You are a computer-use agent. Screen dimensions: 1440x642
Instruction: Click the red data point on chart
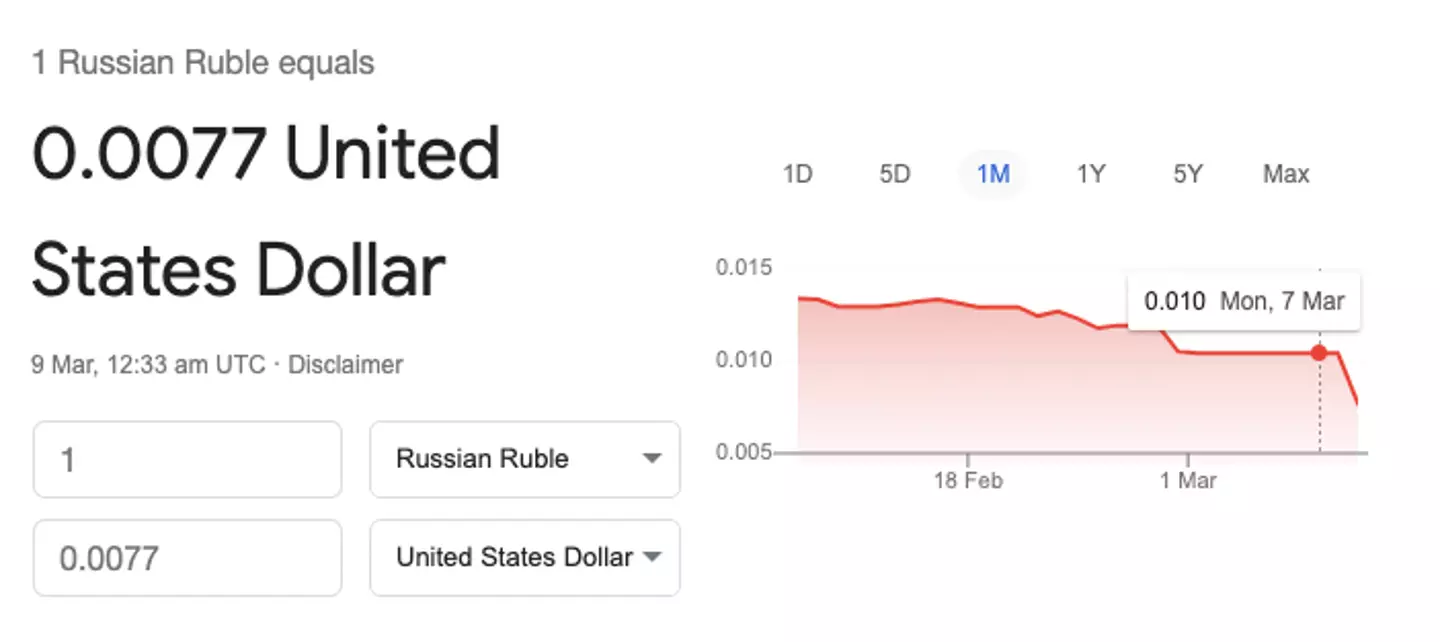1319,352
